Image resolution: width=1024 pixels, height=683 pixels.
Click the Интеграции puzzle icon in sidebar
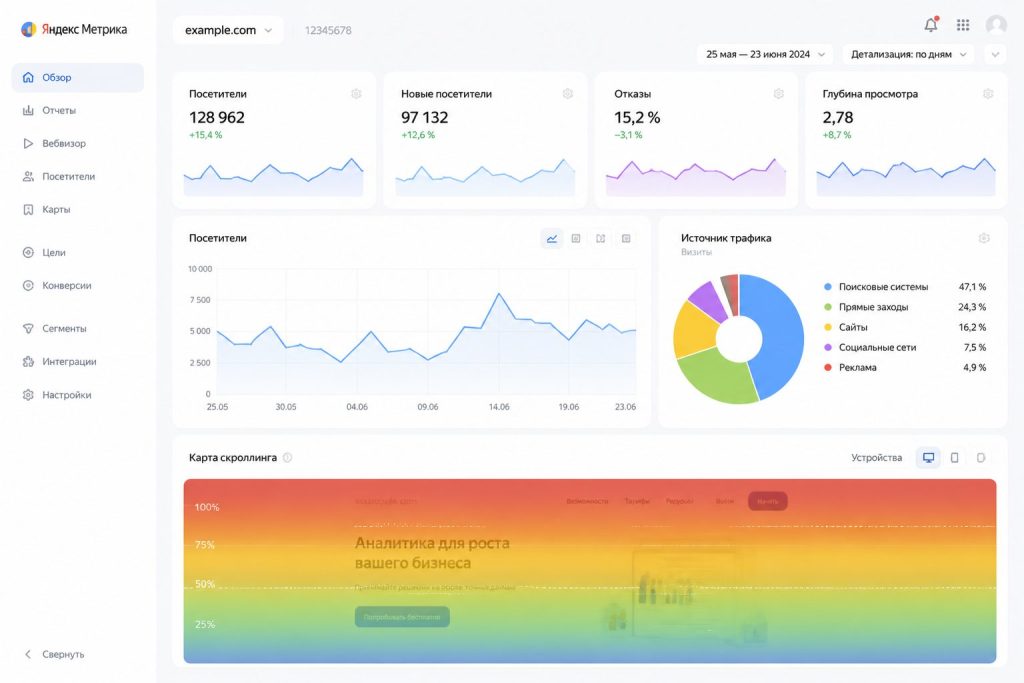tap(28, 362)
